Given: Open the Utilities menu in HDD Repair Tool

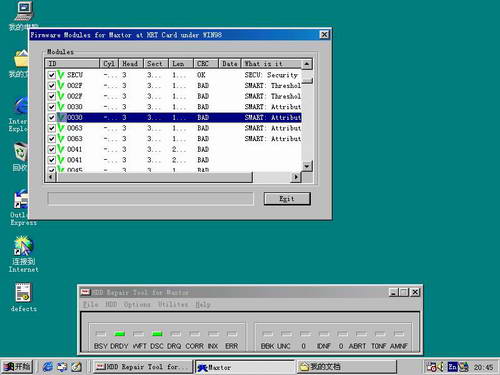Looking at the screenshot, I should click(x=173, y=304).
